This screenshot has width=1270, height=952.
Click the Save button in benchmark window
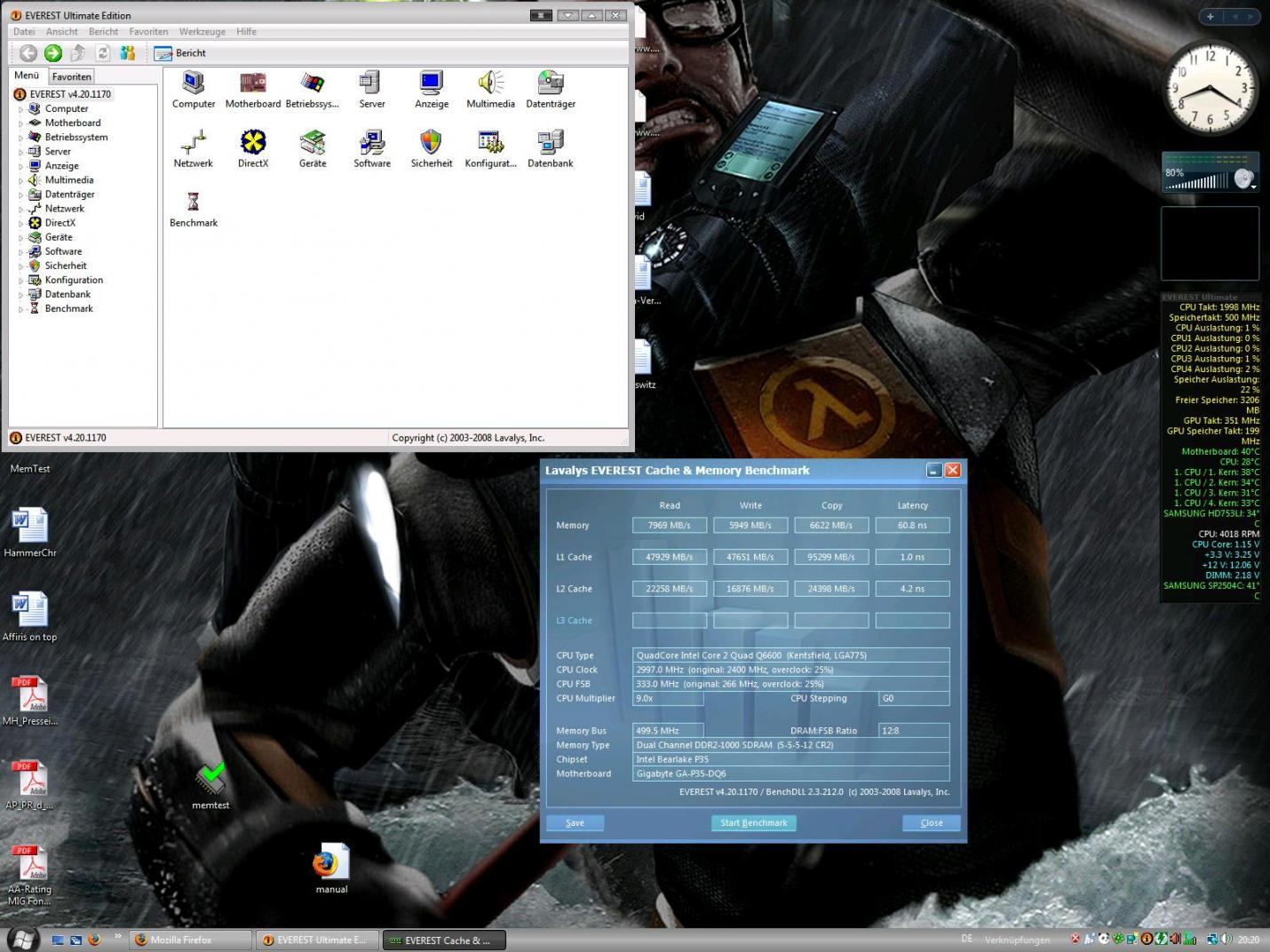(575, 822)
